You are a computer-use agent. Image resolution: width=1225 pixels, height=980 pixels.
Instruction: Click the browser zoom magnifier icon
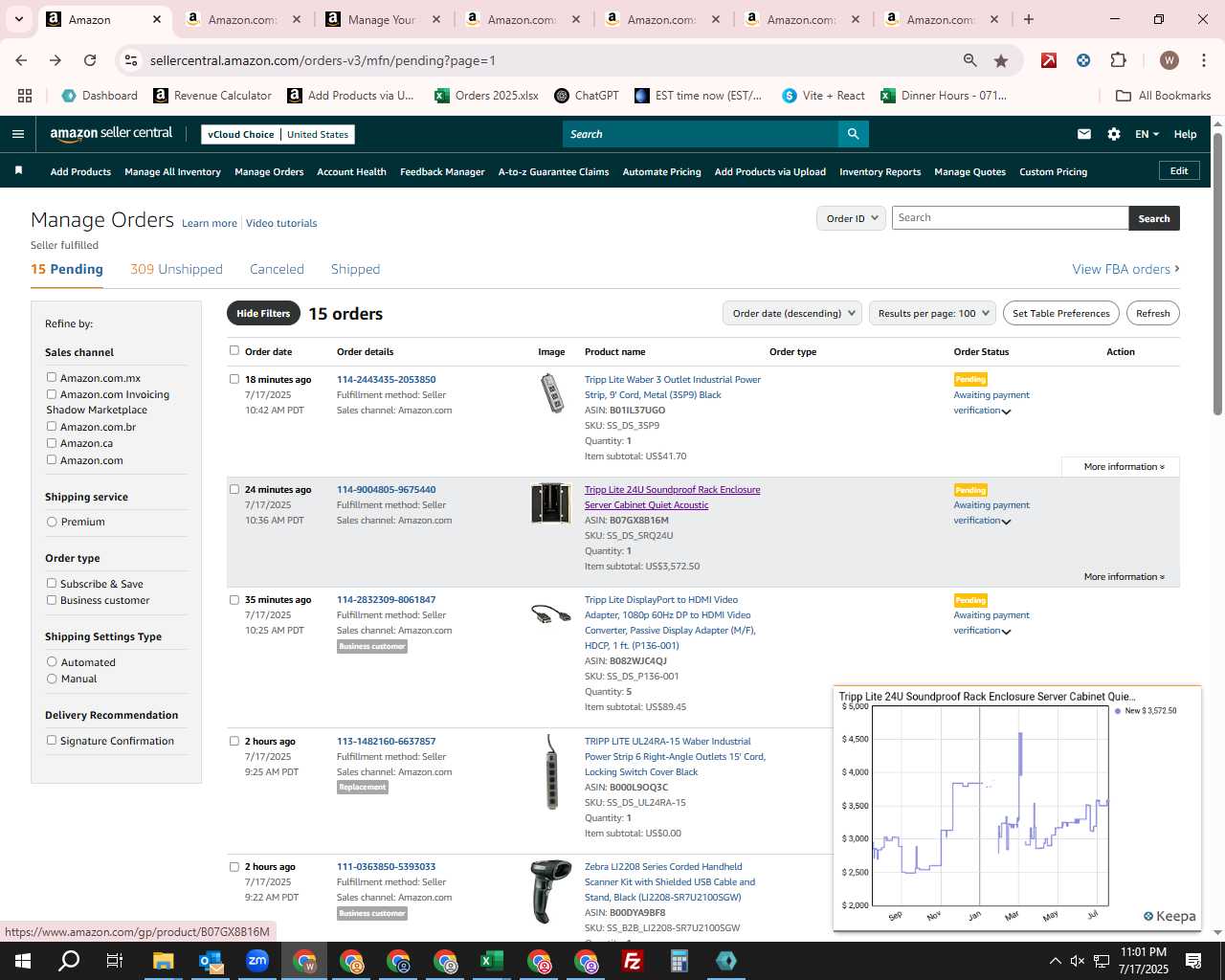pyautogui.click(x=970, y=60)
